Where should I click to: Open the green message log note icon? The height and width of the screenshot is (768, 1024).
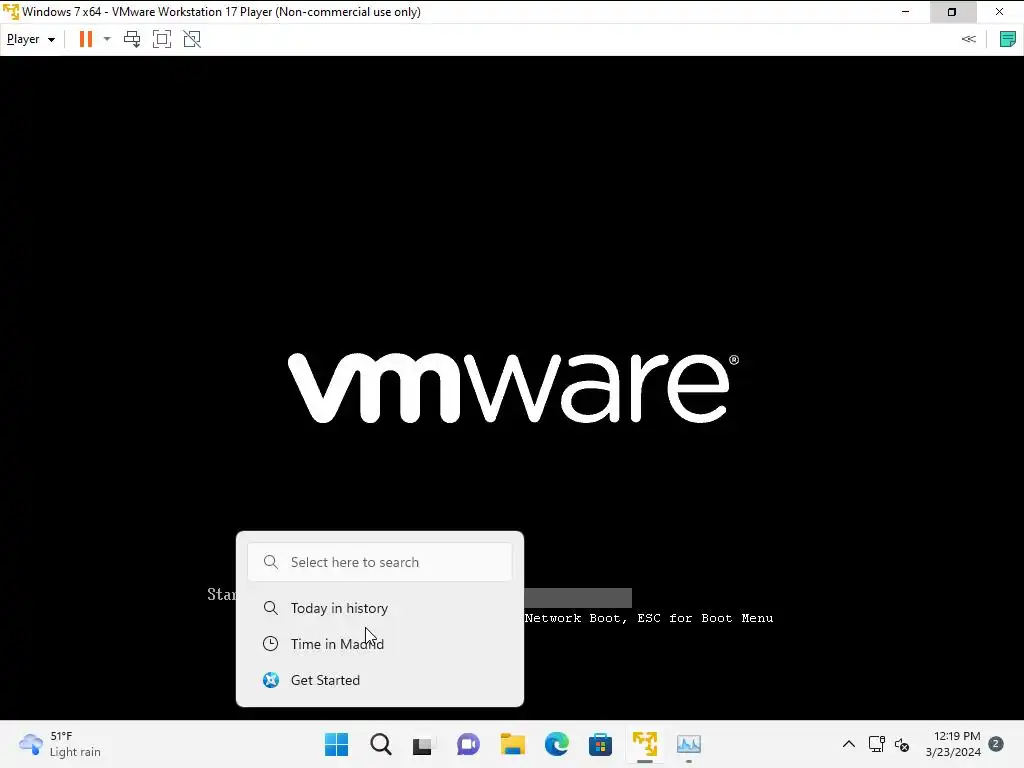click(1008, 39)
